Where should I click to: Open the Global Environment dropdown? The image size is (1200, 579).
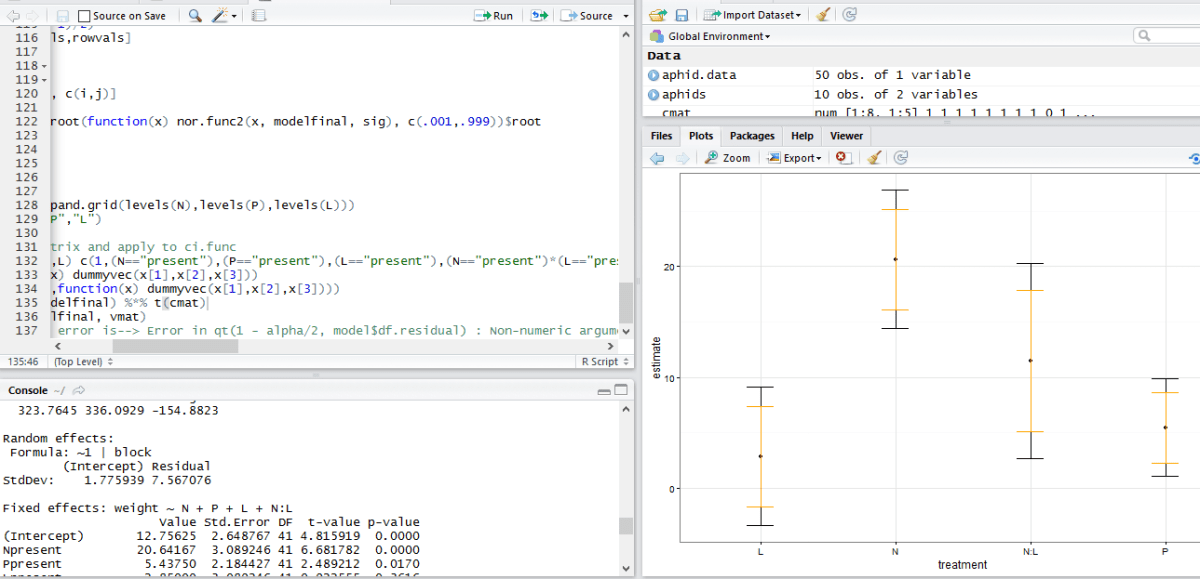coord(710,36)
